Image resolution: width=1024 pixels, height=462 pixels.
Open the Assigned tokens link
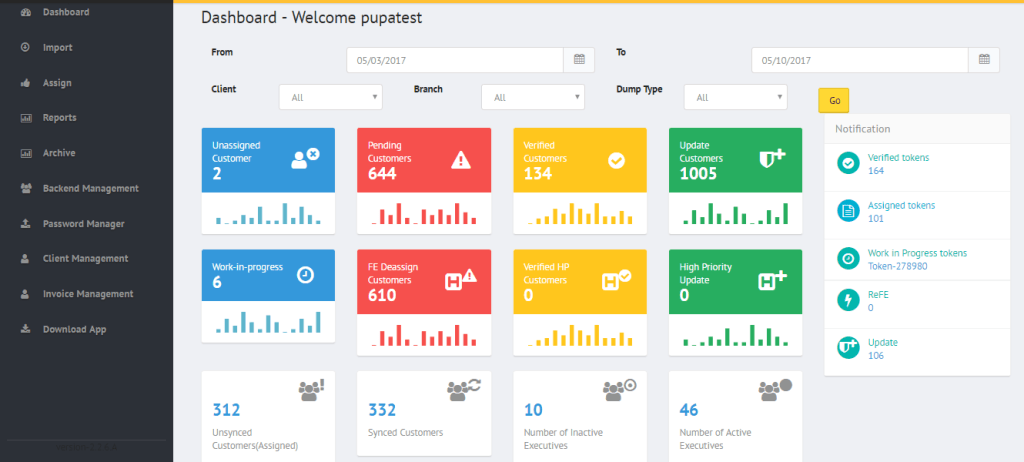pos(901,205)
